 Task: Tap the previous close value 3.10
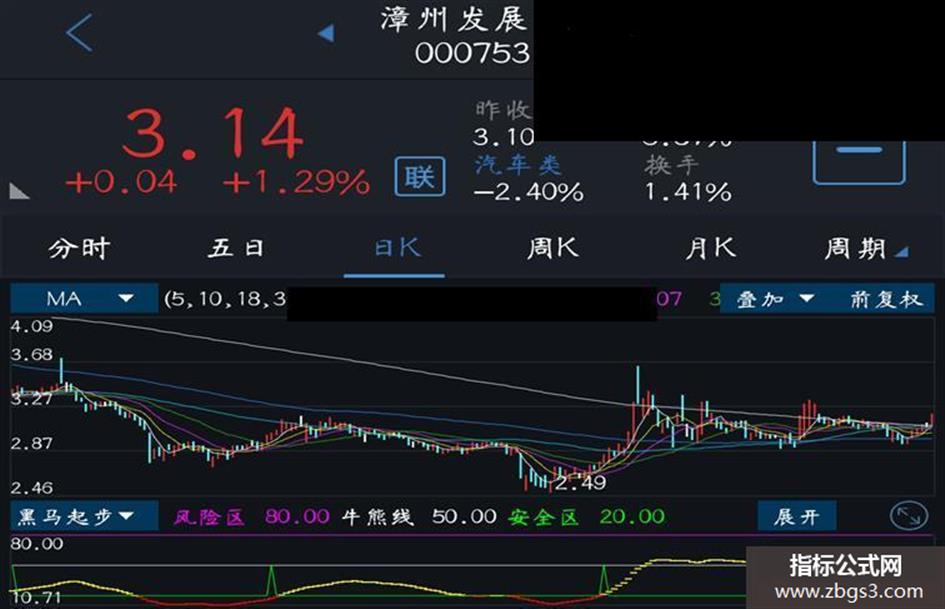tap(503, 137)
